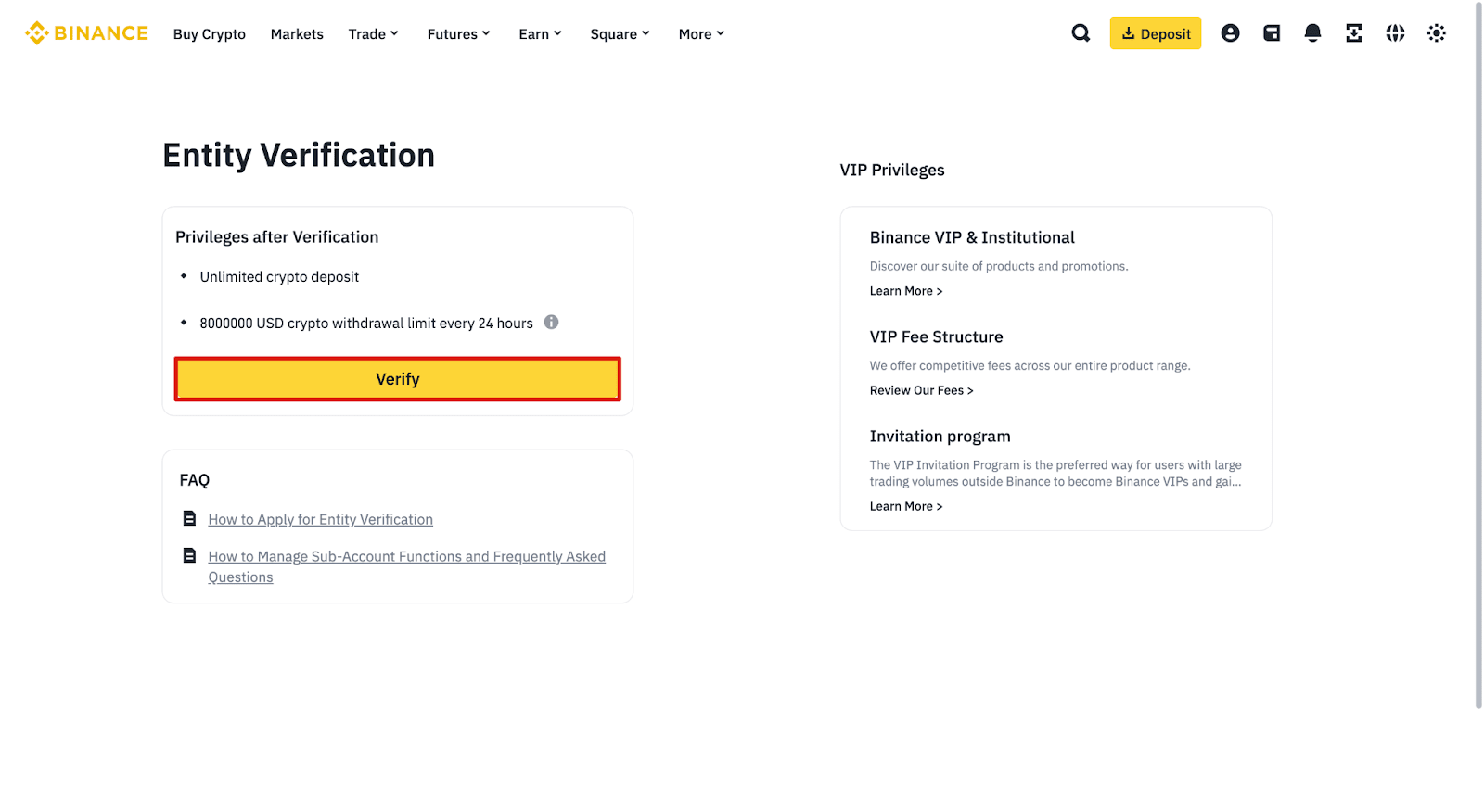This screenshot has width=1484, height=812.
Task: Open the wallet icon in header
Action: (x=1272, y=33)
